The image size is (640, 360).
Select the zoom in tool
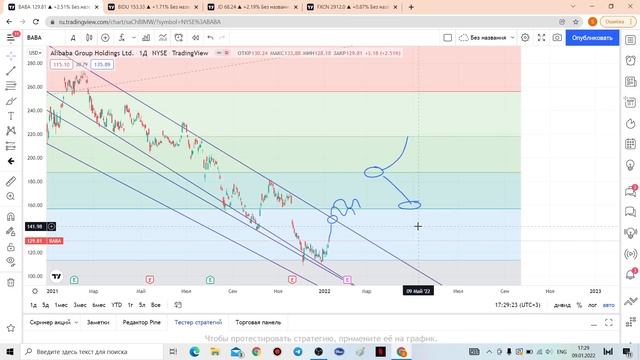click(11, 196)
